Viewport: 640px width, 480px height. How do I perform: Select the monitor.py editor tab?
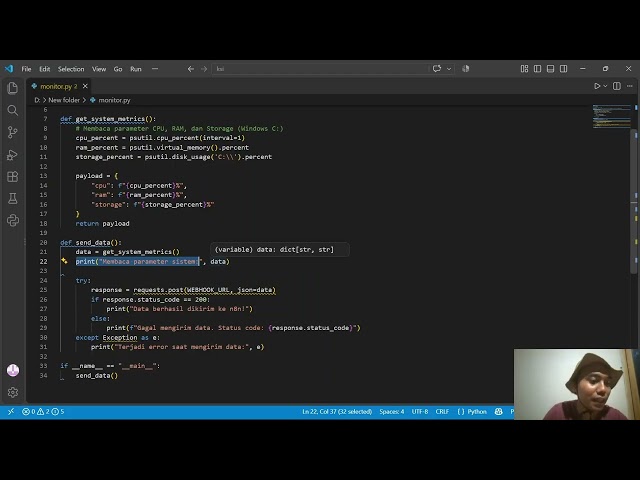59,86
